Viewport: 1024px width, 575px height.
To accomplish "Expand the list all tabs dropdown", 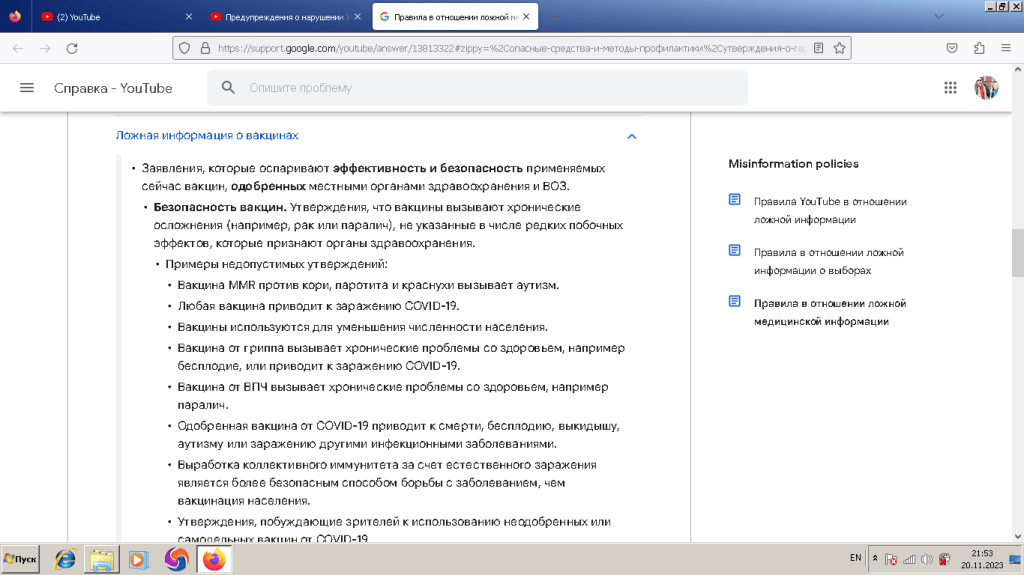I will (x=937, y=17).
